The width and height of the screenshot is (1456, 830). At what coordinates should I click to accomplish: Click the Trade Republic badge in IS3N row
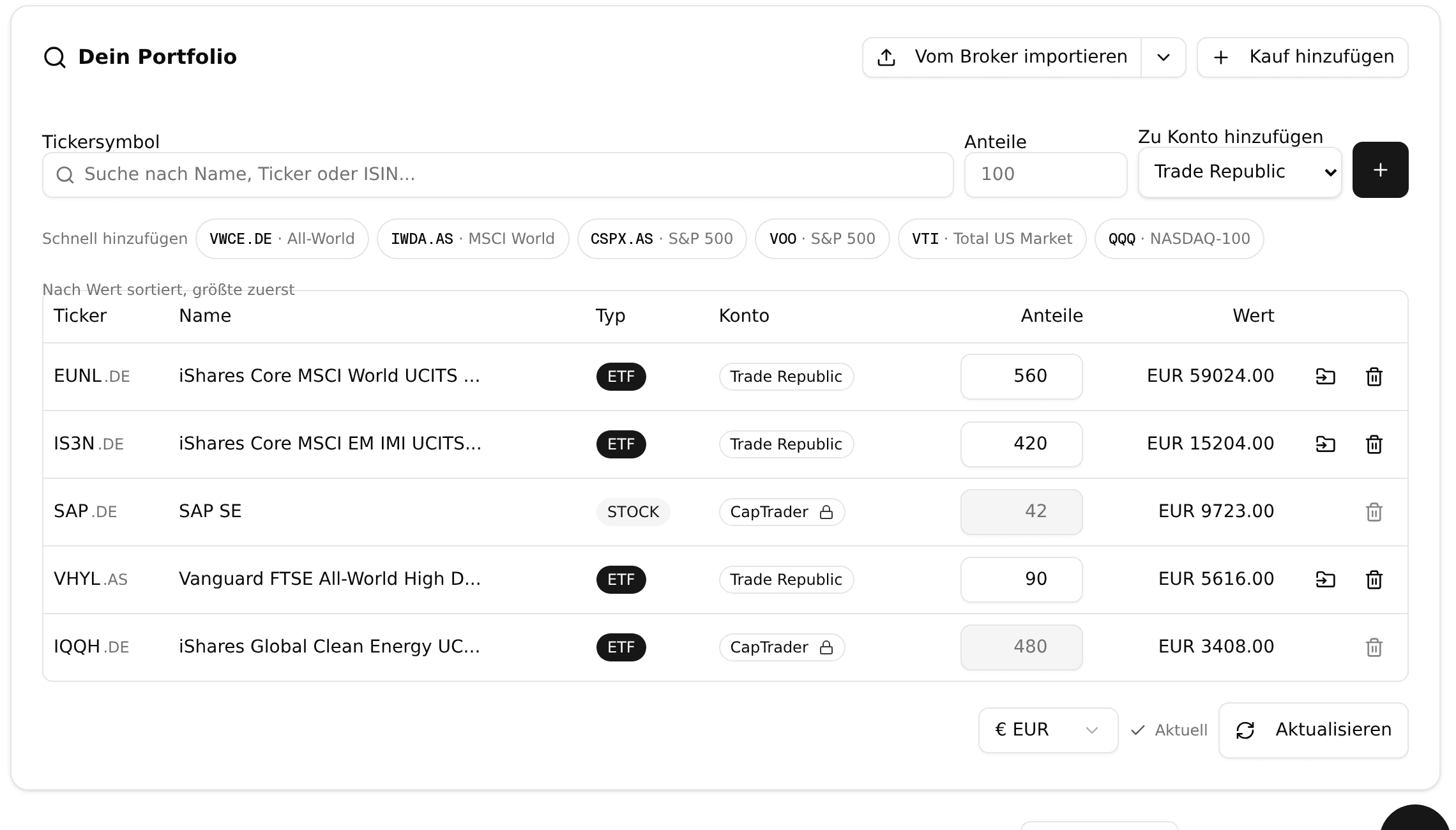[x=786, y=444]
